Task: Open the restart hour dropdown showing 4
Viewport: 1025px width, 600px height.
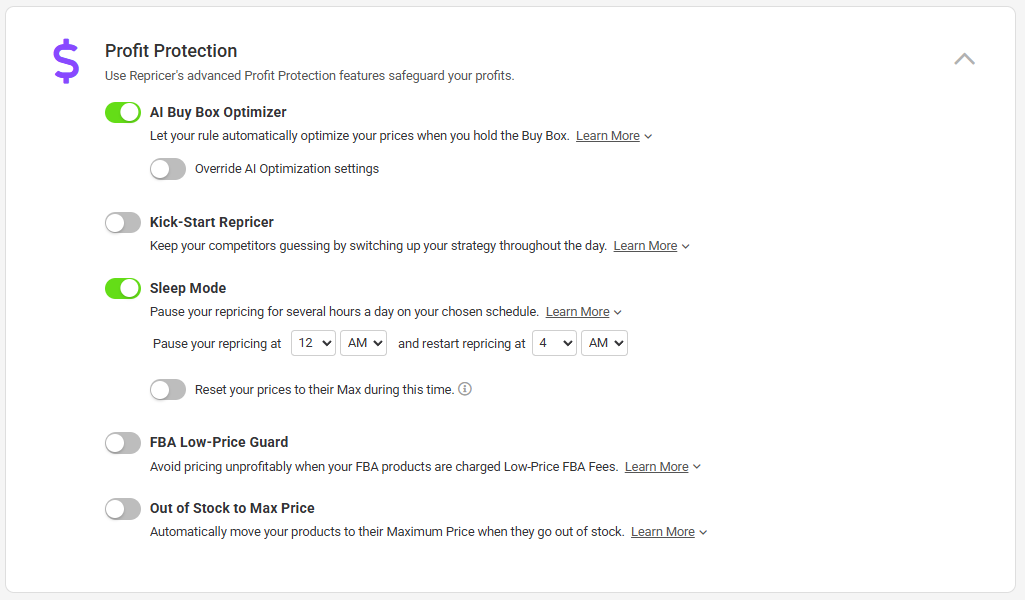Action: tap(554, 343)
